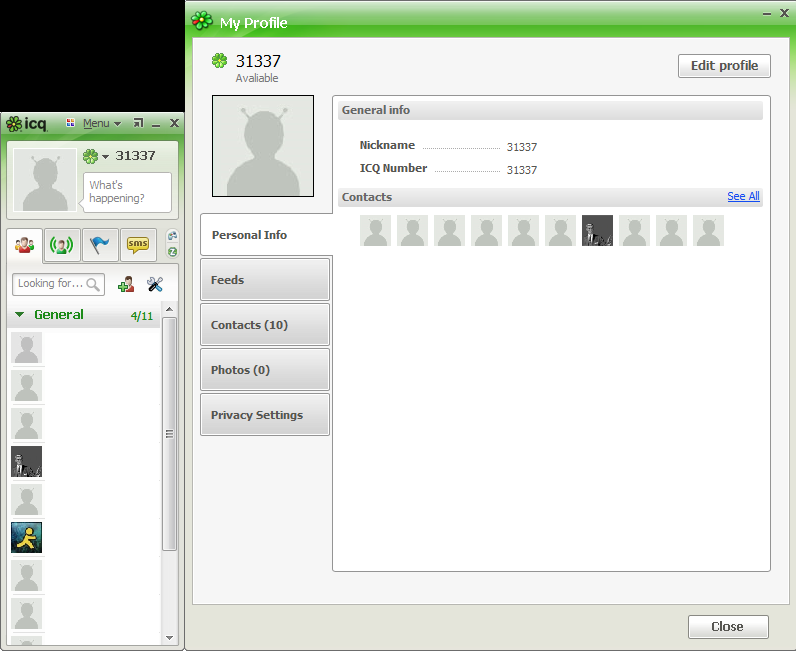The height and width of the screenshot is (651, 796).
Task: Click the ICQ Number value 31337
Action: [x=522, y=170]
